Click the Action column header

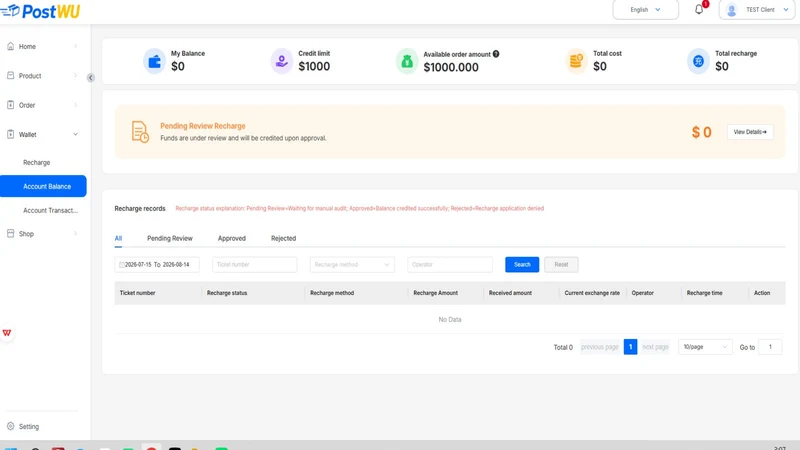point(762,293)
